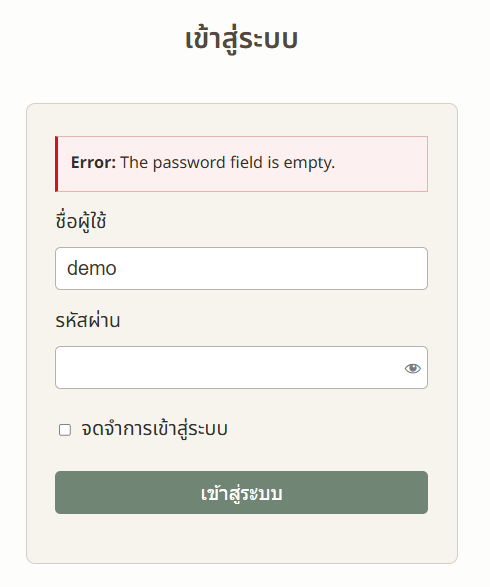Place cursor after the demo text

coord(118,268)
